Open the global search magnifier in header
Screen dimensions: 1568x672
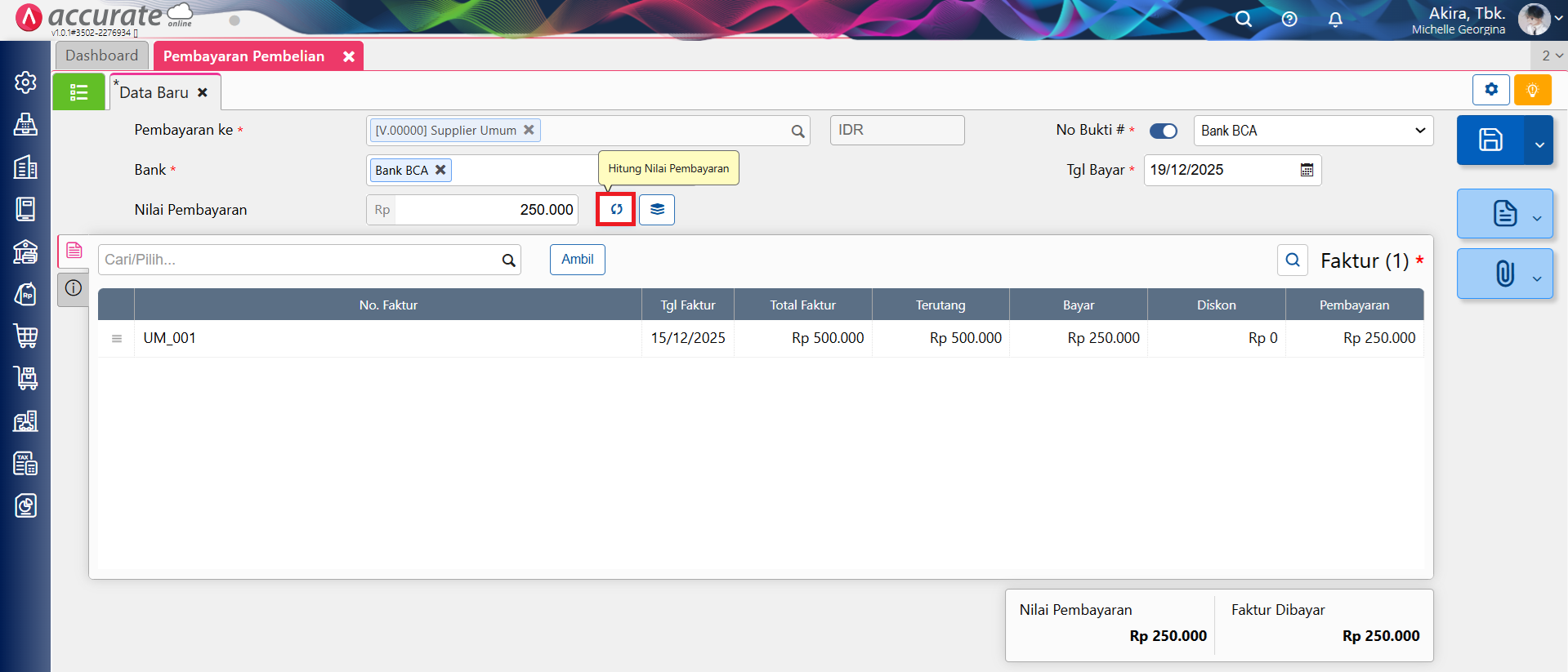(1244, 19)
